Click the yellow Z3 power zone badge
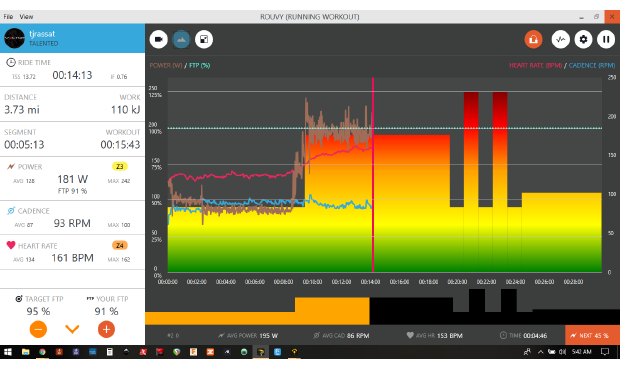Image resolution: width=620 pixels, height=370 pixels. tap(119, 166)
